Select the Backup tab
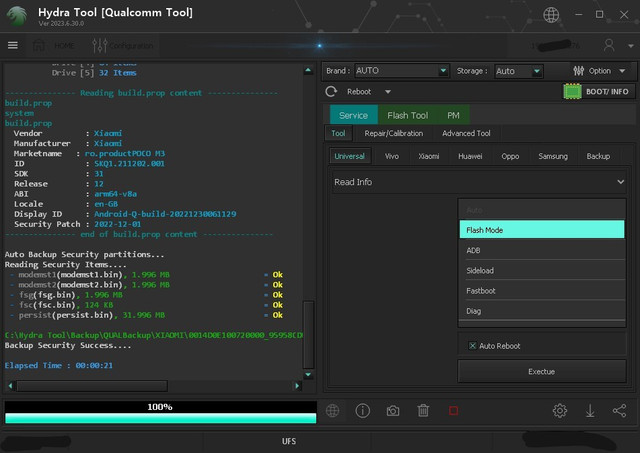This screenshot has width=640, height=453. click(598, 156)
